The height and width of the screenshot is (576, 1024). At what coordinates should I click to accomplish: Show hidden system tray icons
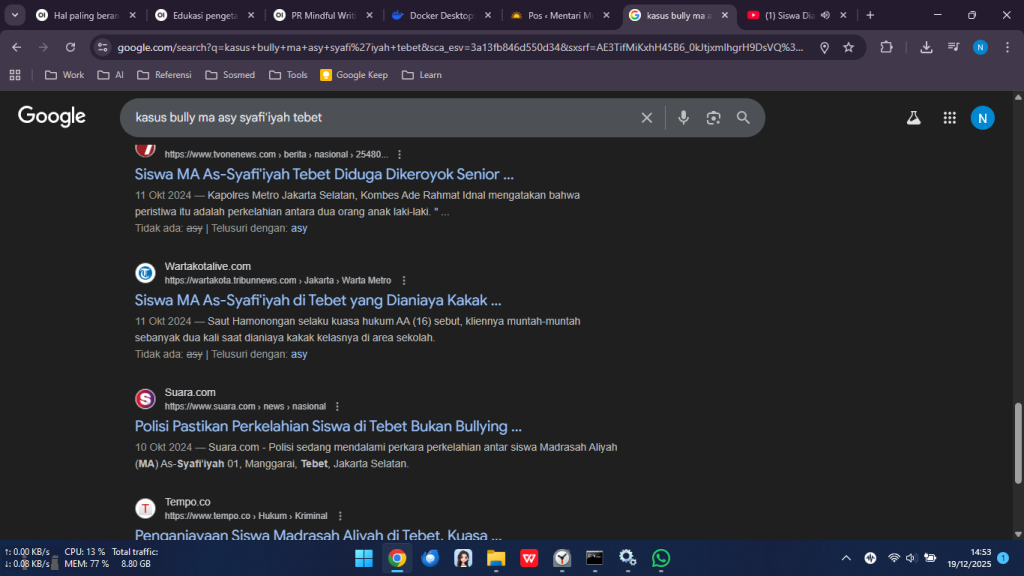pos(846,558)
